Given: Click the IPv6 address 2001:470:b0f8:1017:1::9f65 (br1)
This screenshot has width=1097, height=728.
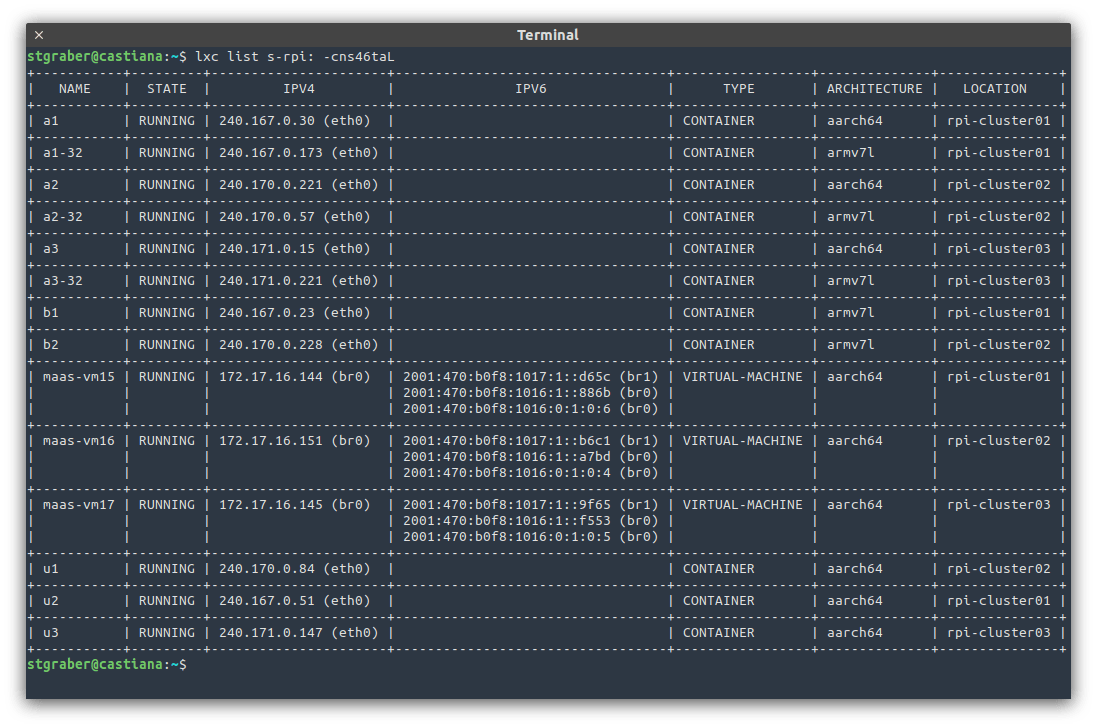Looking at the screenshot, I should (x=530, y=504).
